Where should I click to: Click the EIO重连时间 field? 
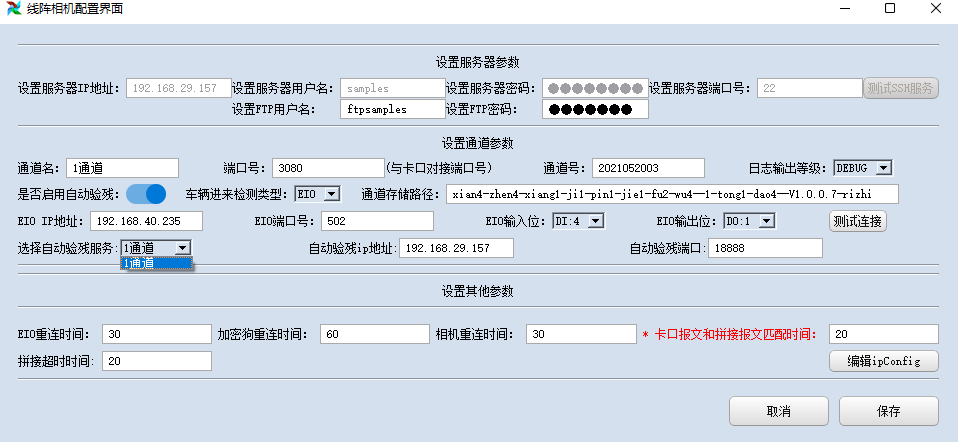[157, 334]
